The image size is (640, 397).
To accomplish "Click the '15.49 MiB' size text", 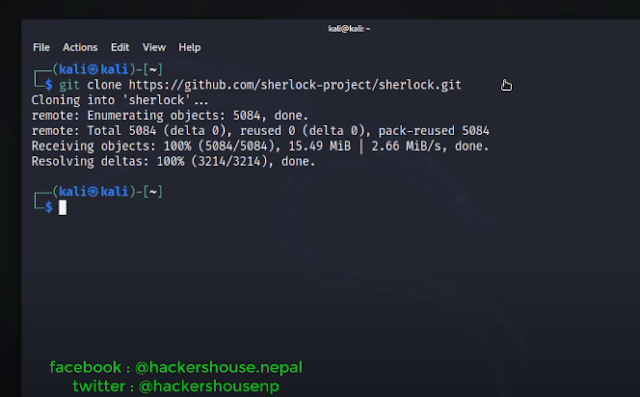I will (x=320, y=146).
